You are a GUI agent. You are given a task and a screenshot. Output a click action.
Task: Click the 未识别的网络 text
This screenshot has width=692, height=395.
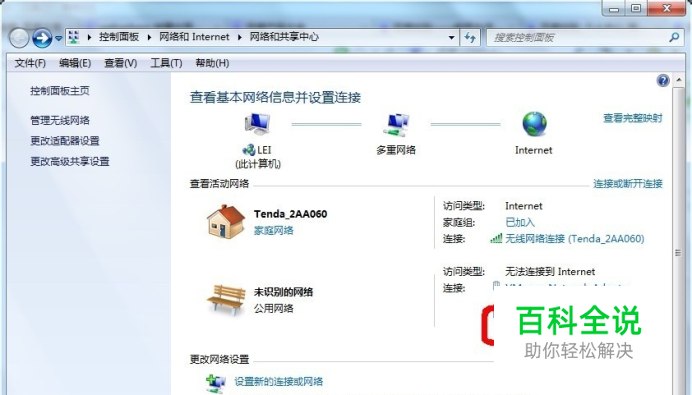pos(283,292)
